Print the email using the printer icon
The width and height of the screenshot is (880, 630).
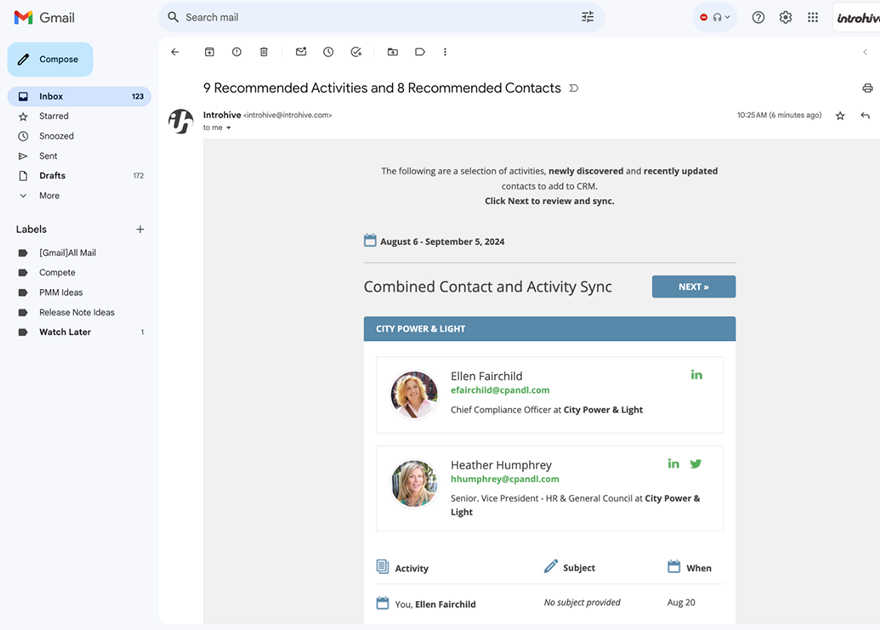pyautogui.click(x=867, y=88)
